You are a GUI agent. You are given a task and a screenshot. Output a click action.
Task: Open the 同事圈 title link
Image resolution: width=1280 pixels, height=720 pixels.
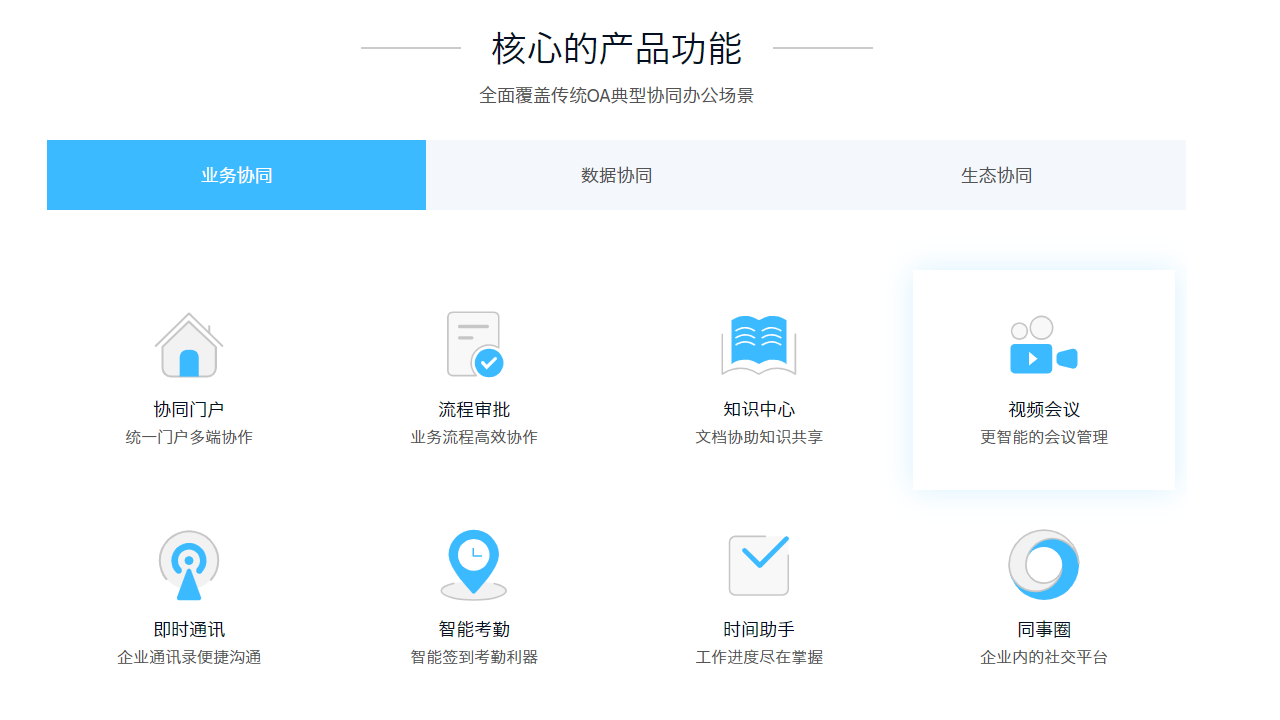pos(1044,630)
